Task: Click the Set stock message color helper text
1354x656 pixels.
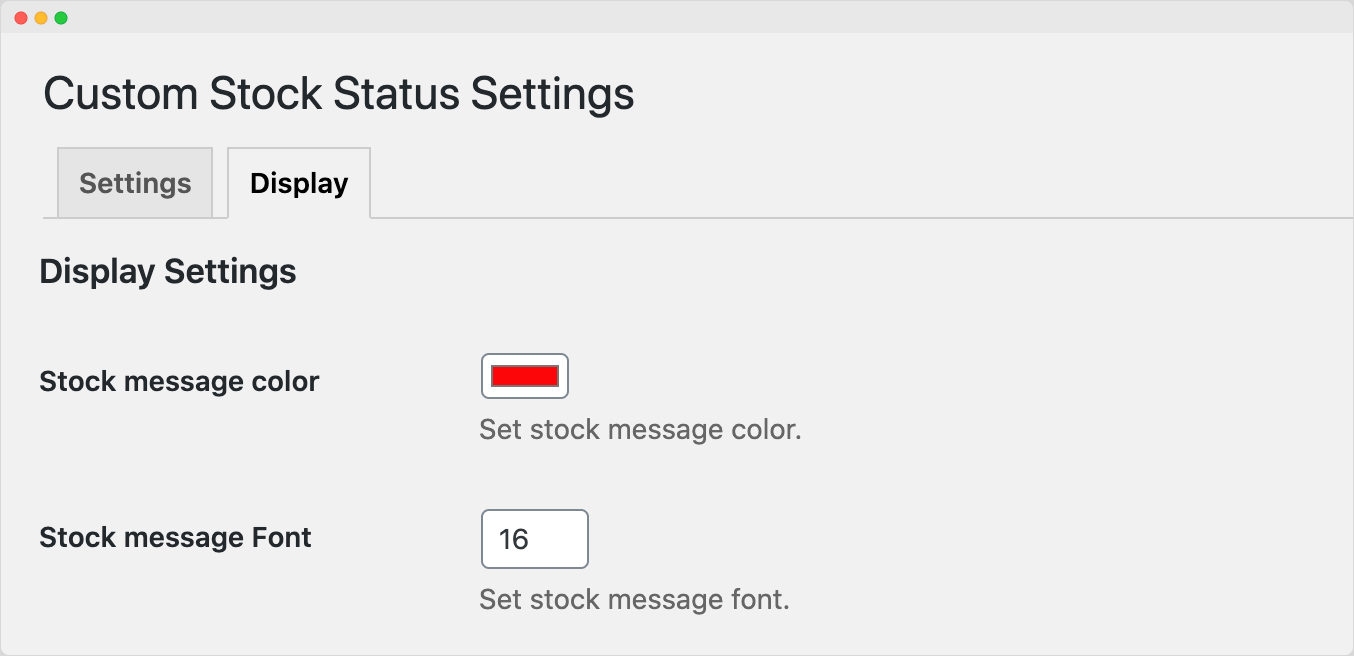Action: point(640,429)
